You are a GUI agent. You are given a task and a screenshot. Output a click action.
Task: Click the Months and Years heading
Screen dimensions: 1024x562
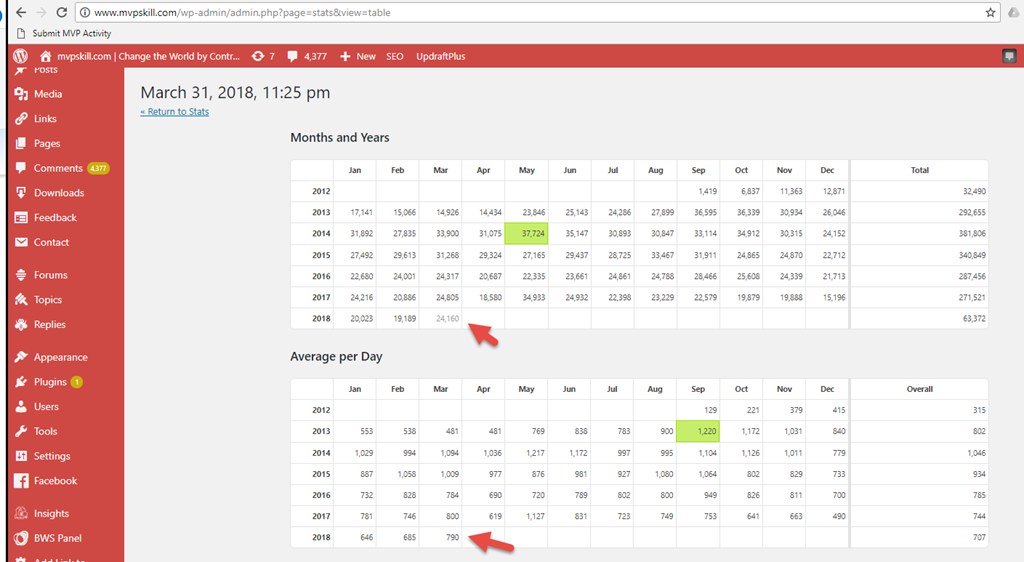(x=340, y=138)
